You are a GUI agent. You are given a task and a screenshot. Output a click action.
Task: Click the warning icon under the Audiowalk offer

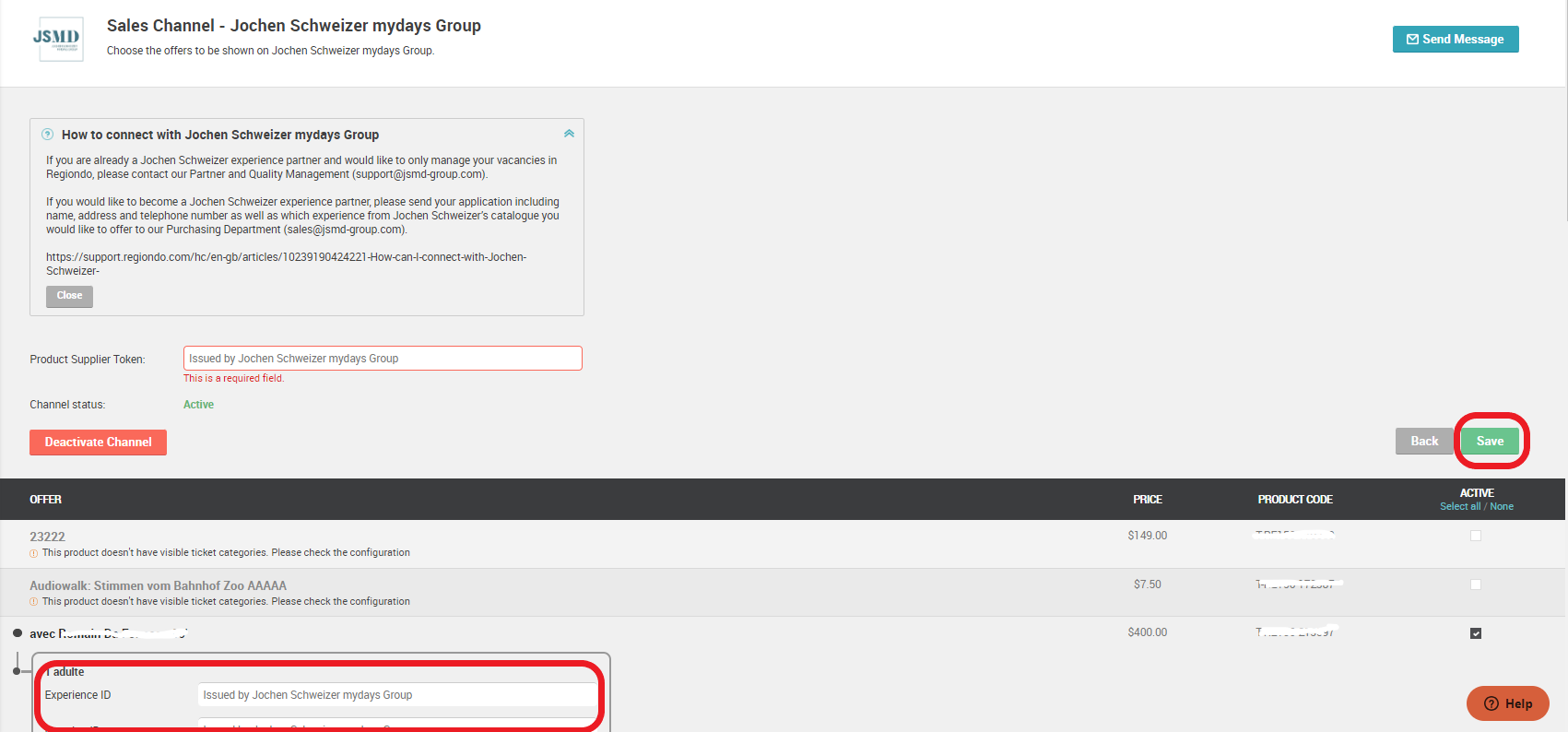point(34,602)
